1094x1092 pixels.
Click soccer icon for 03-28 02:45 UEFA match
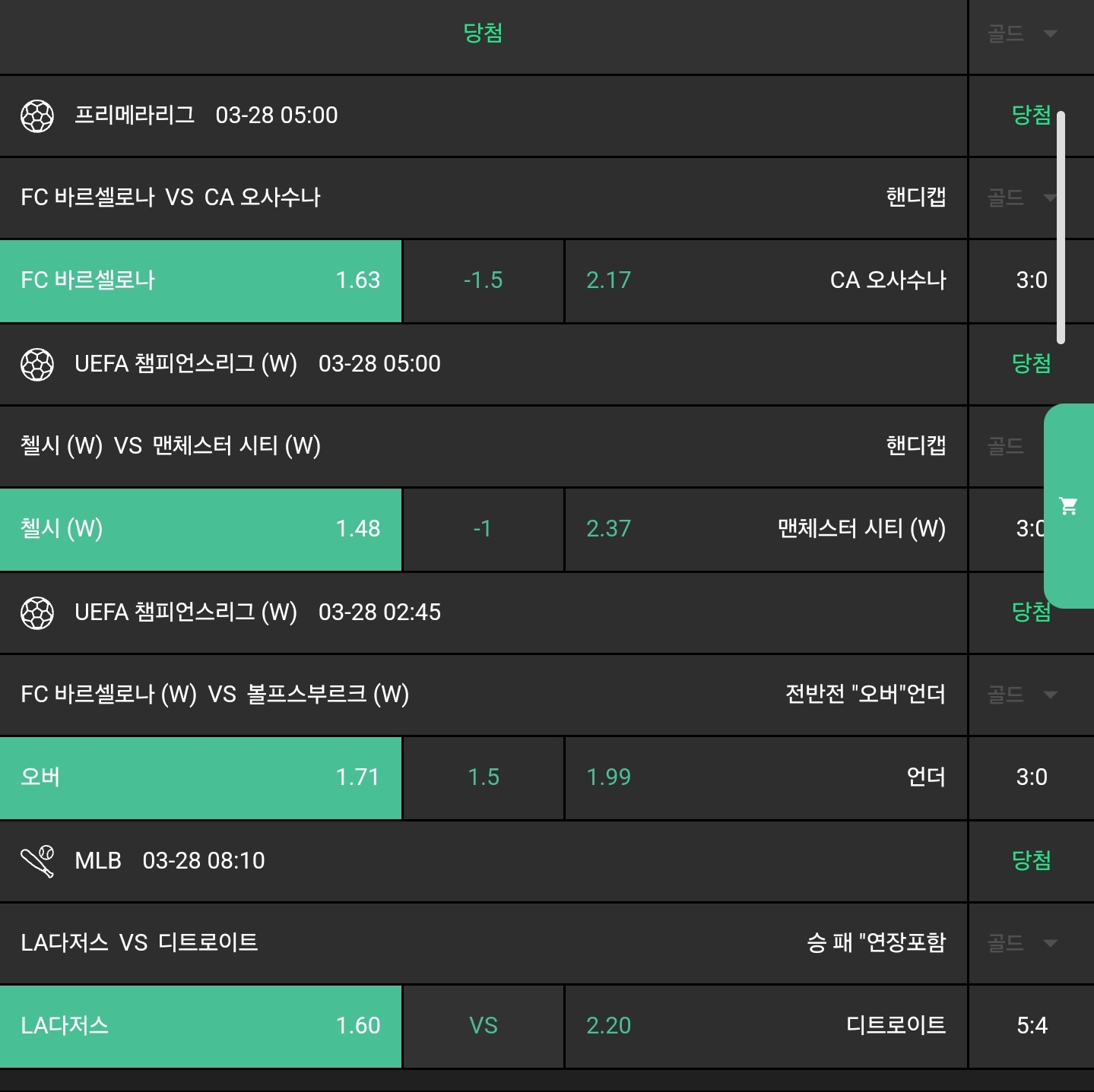(36, 613)
